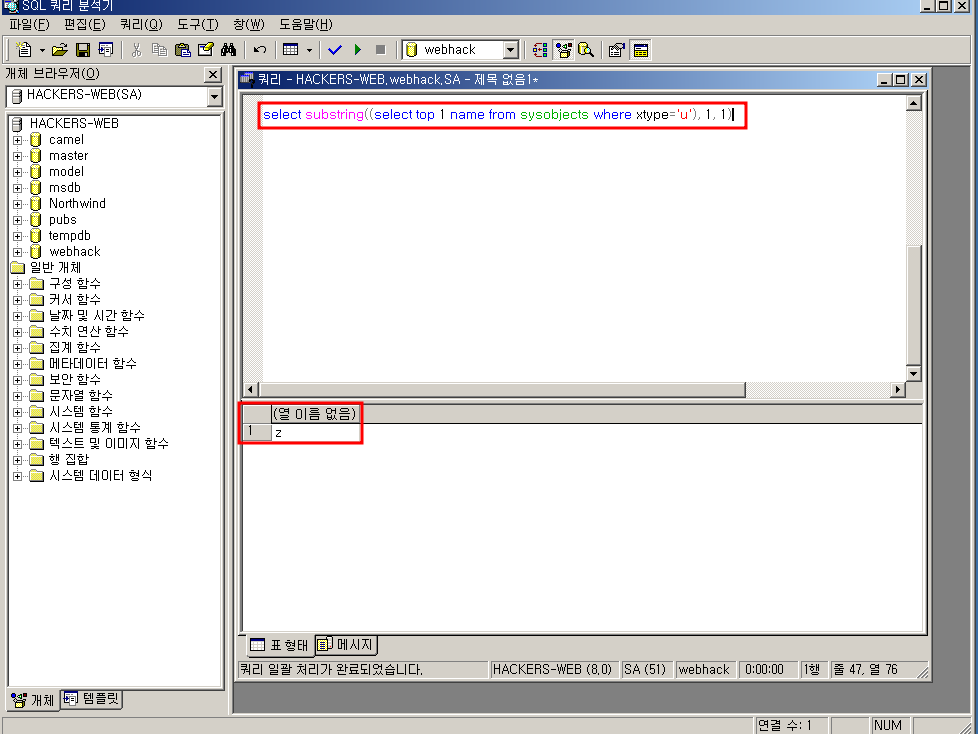The image size is (978, 734).
Task: Open the New Query dropdown arrow
Action: (x=42, y=50)
